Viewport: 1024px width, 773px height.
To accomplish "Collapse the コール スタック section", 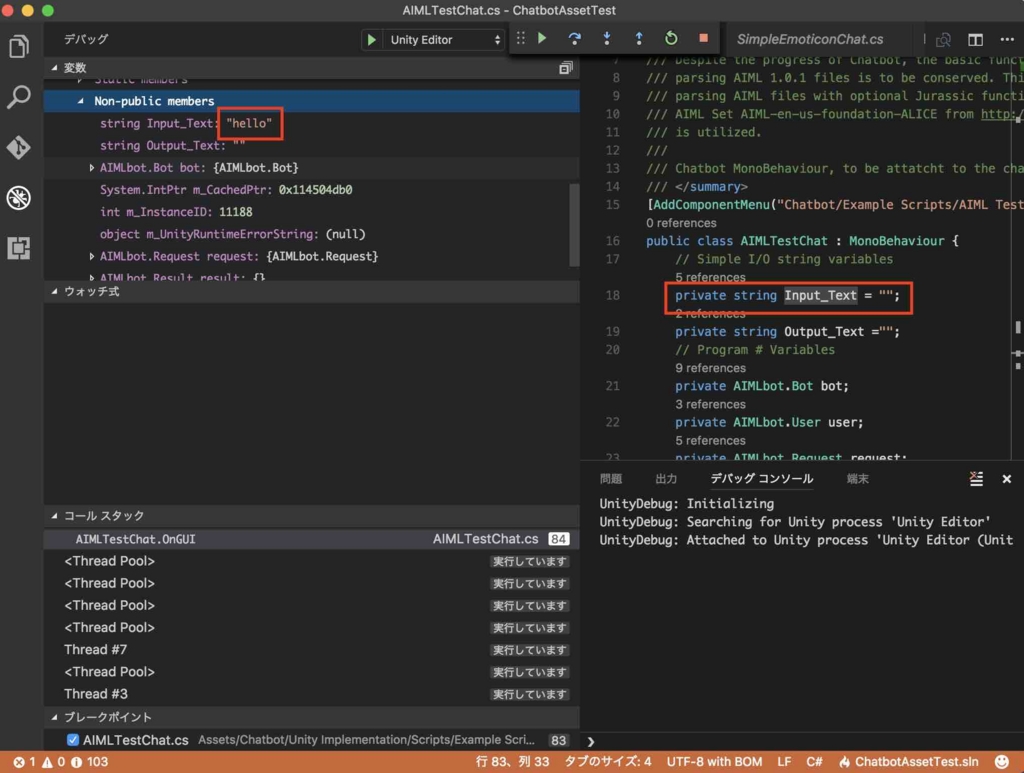I will point(54,516).
